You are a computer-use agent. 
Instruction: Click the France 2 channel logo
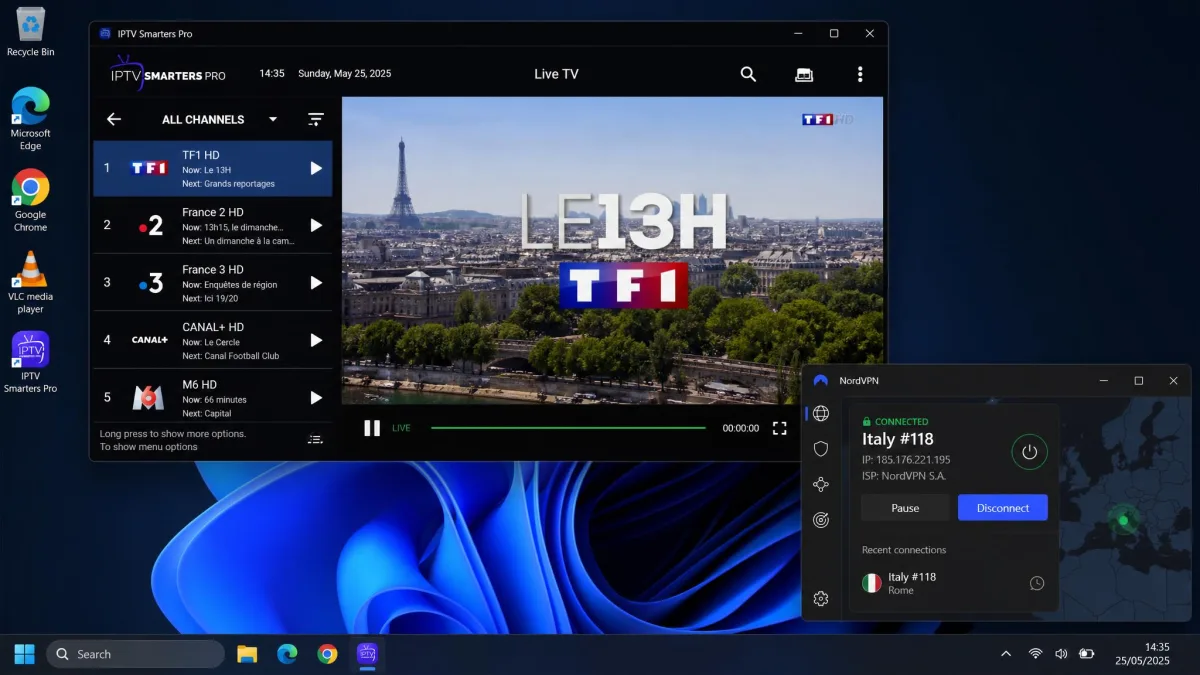click(x=150, y=226)
